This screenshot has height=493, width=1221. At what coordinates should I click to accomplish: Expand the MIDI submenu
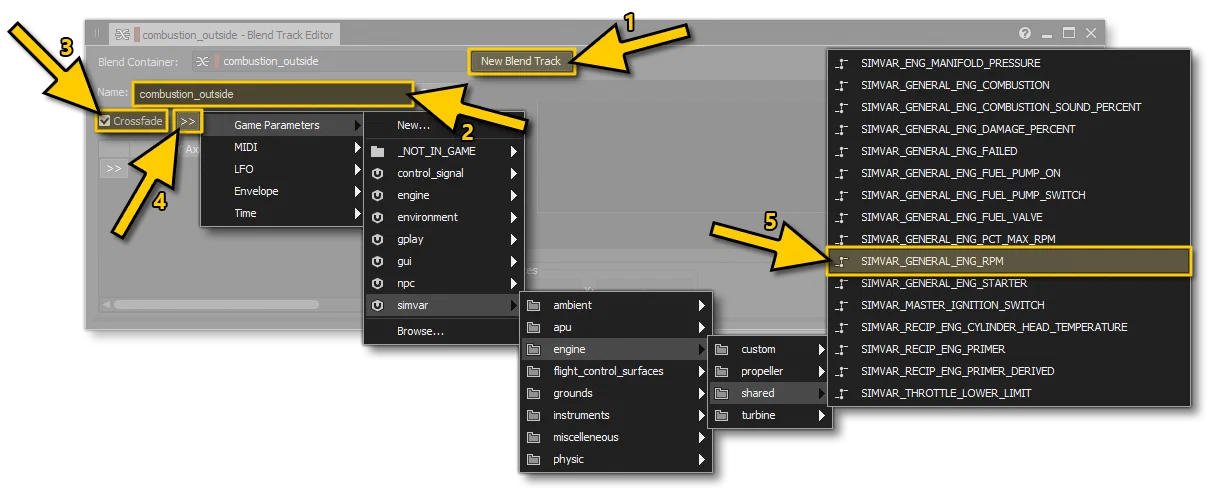[283, 147]
